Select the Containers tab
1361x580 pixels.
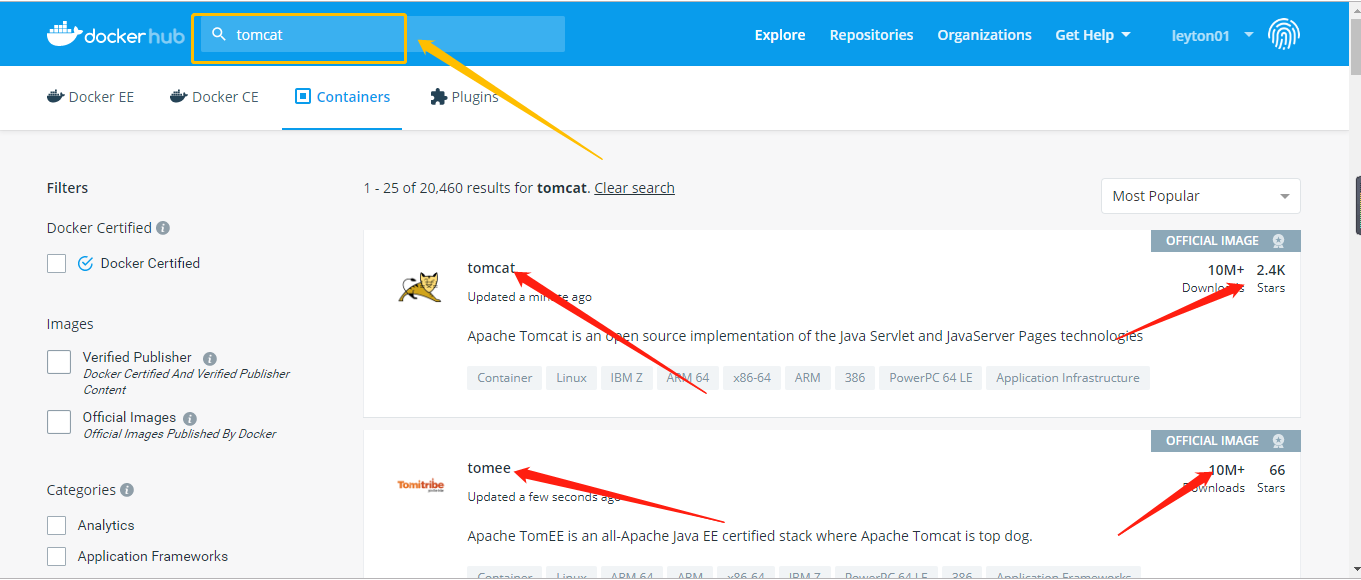click(x=342, y=97)
